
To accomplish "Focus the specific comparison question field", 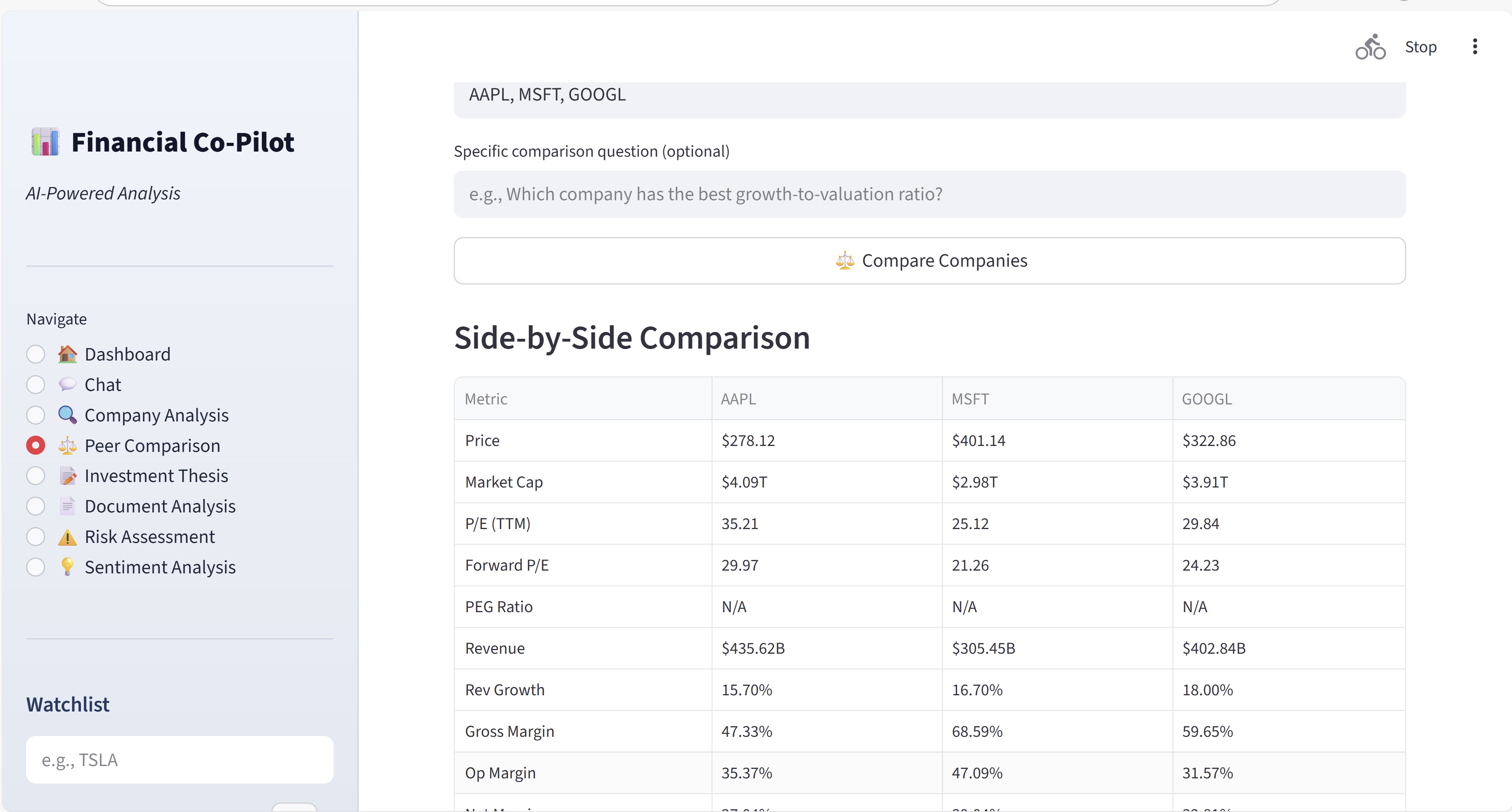I will [x=929, y=194].
